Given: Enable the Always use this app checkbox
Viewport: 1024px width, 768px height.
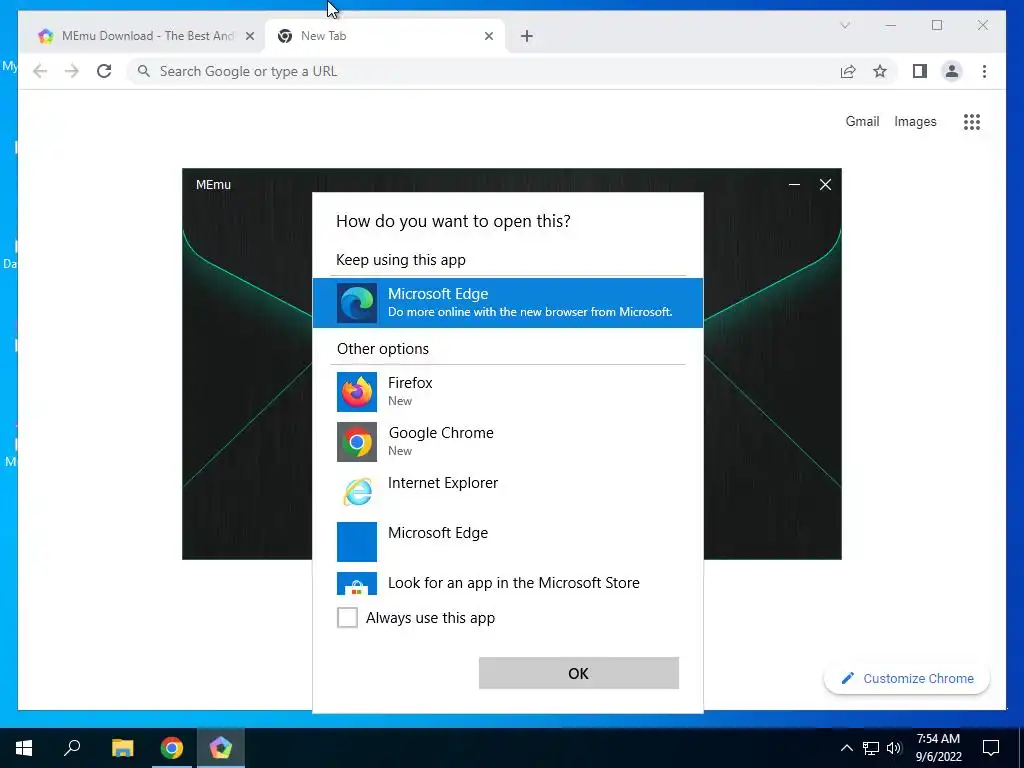Looking at the screenshot, I should (x=347, y=617).
